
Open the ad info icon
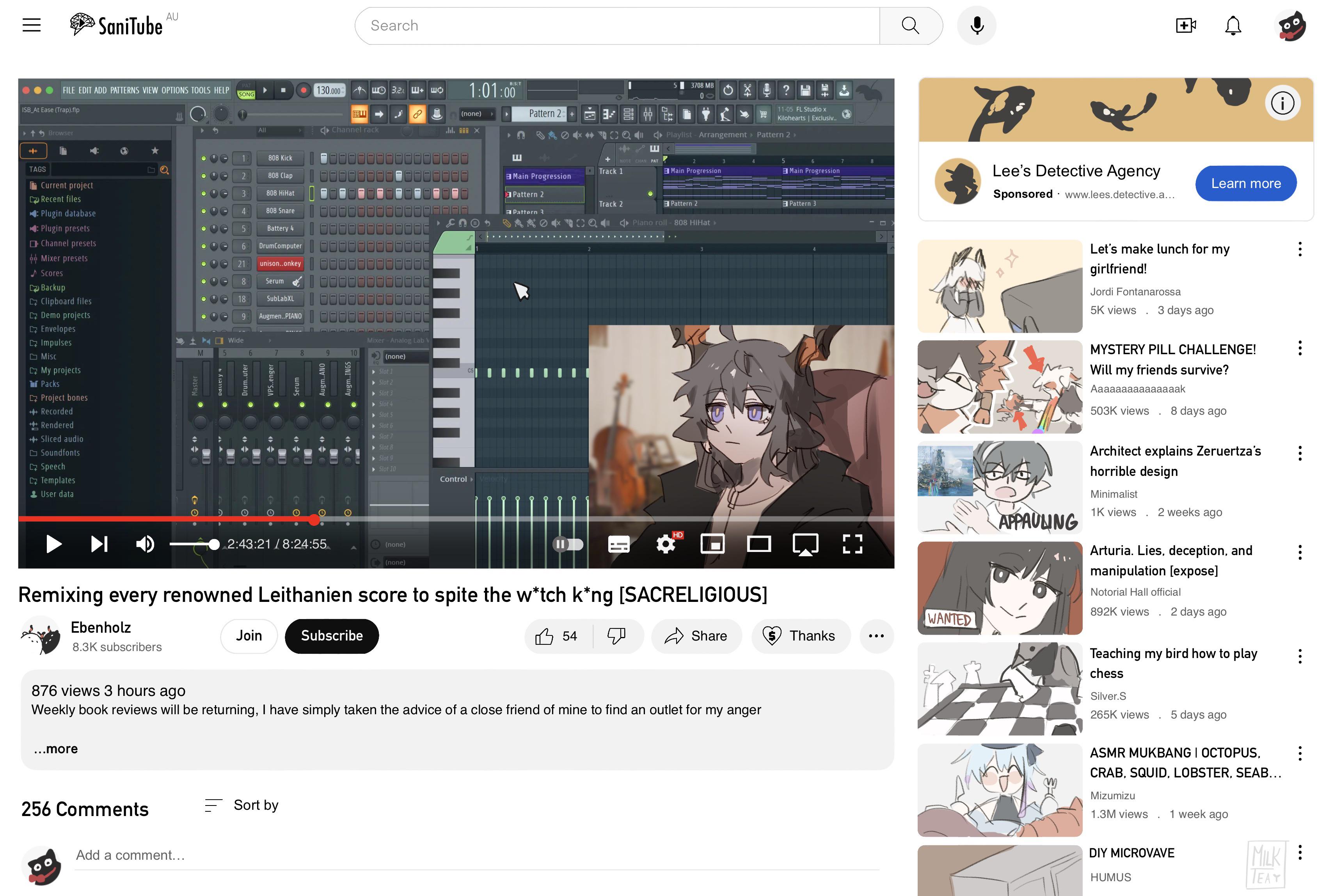1282,103
